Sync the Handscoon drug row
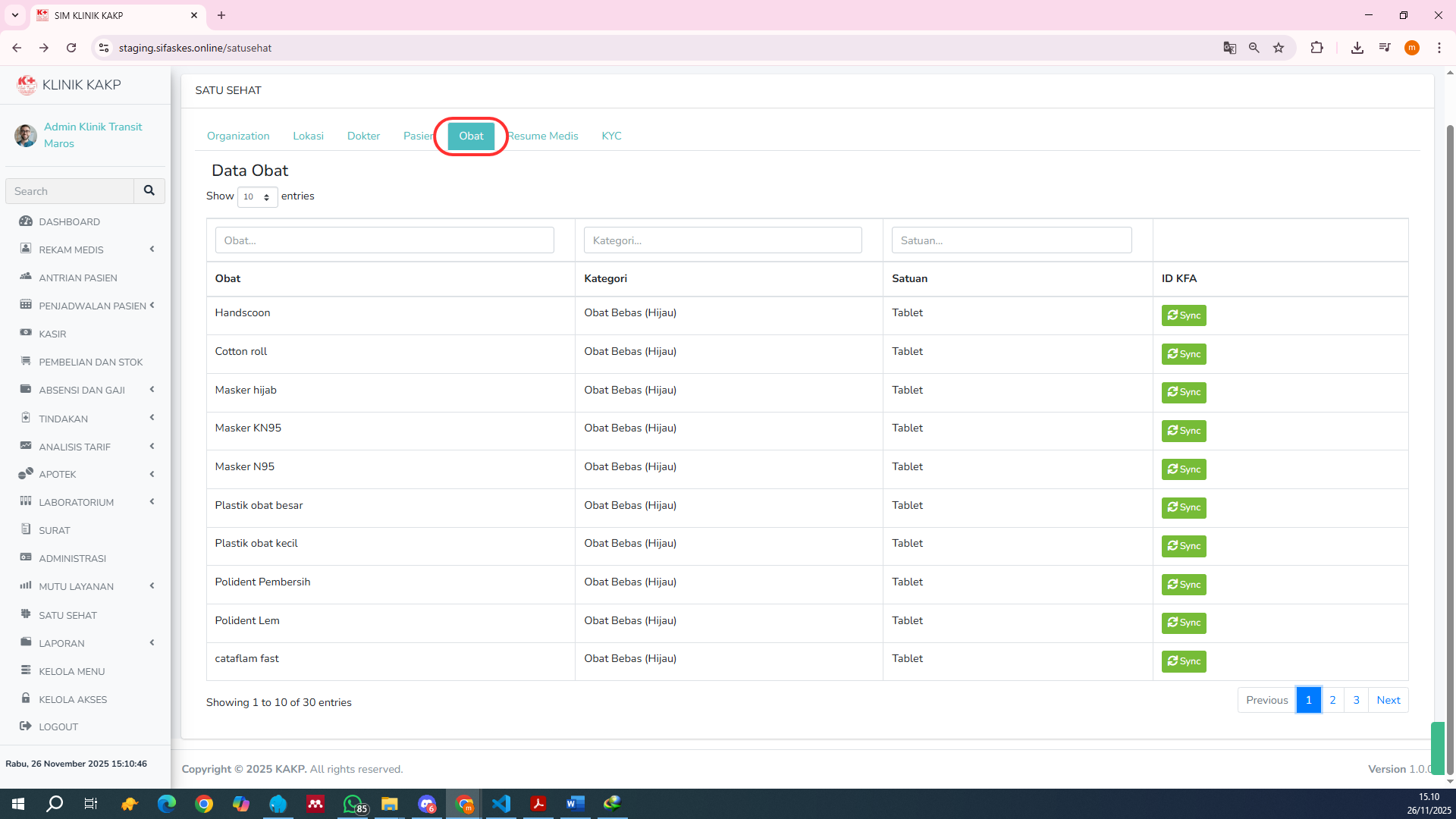 [1183, 315]
